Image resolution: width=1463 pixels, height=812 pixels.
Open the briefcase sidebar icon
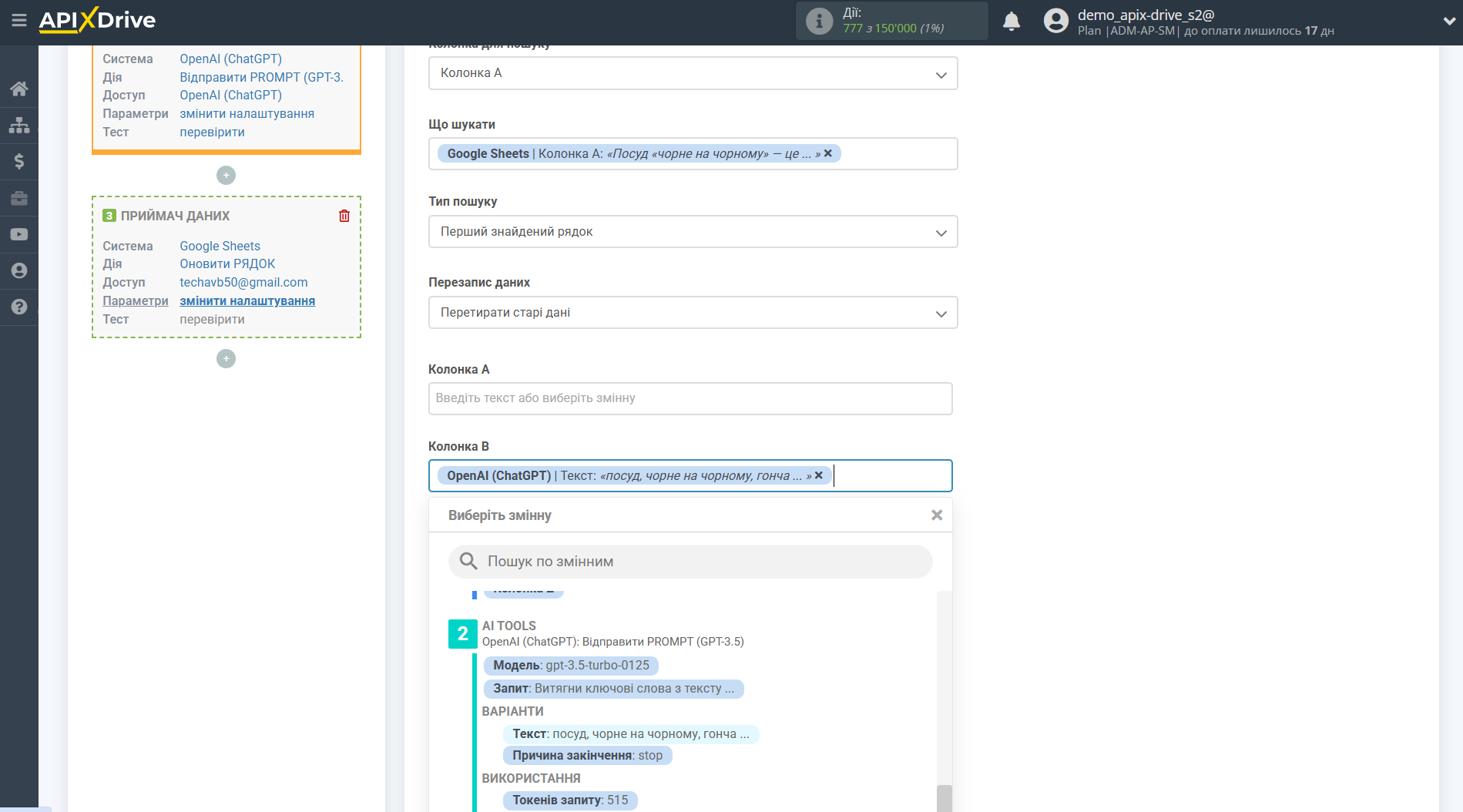19,198
